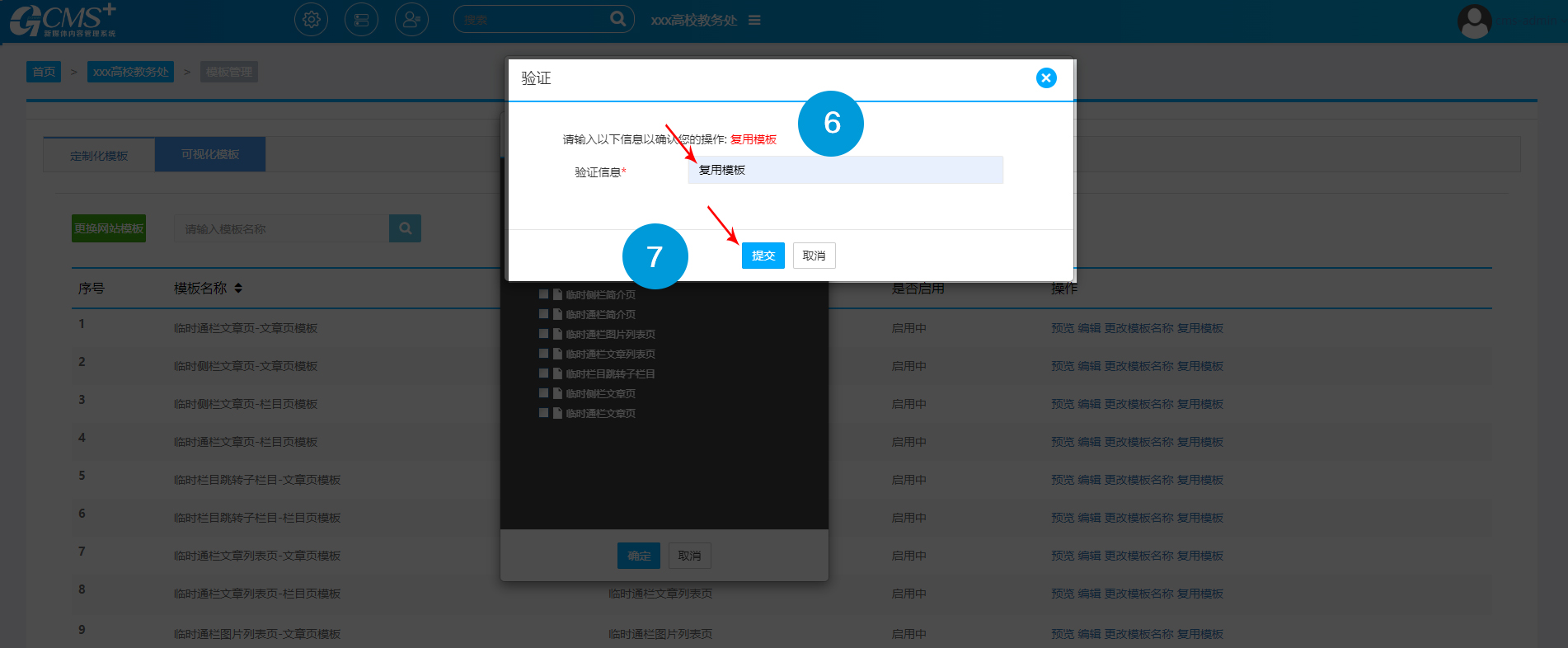This screenshot has height=648, width=1568.
Task: Sort by 模板名称 using the sort arrows
Action: (x=238, y=289)
